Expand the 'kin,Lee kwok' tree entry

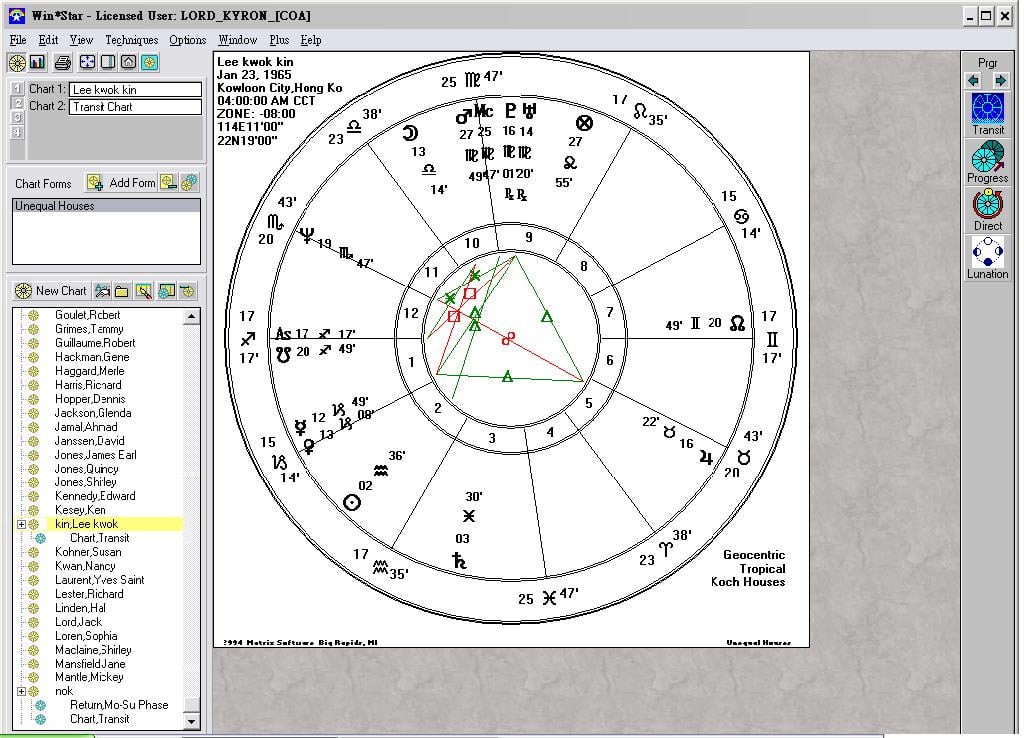(x=21, y=524)
